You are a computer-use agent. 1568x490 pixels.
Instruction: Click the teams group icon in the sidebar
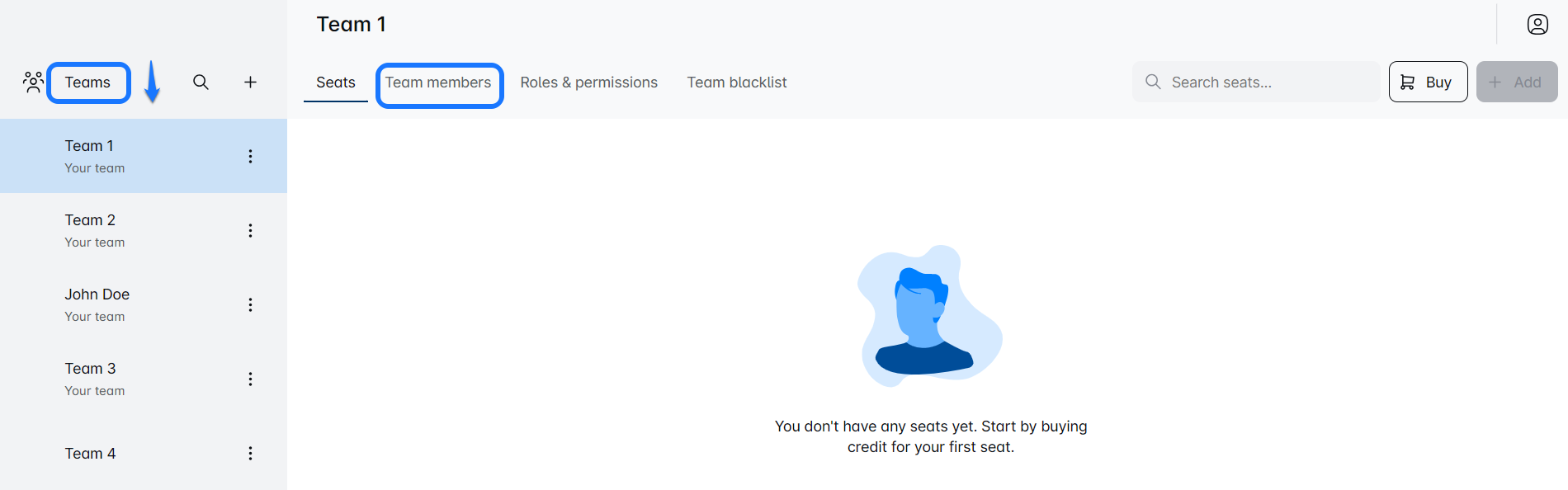pos(33,82)
